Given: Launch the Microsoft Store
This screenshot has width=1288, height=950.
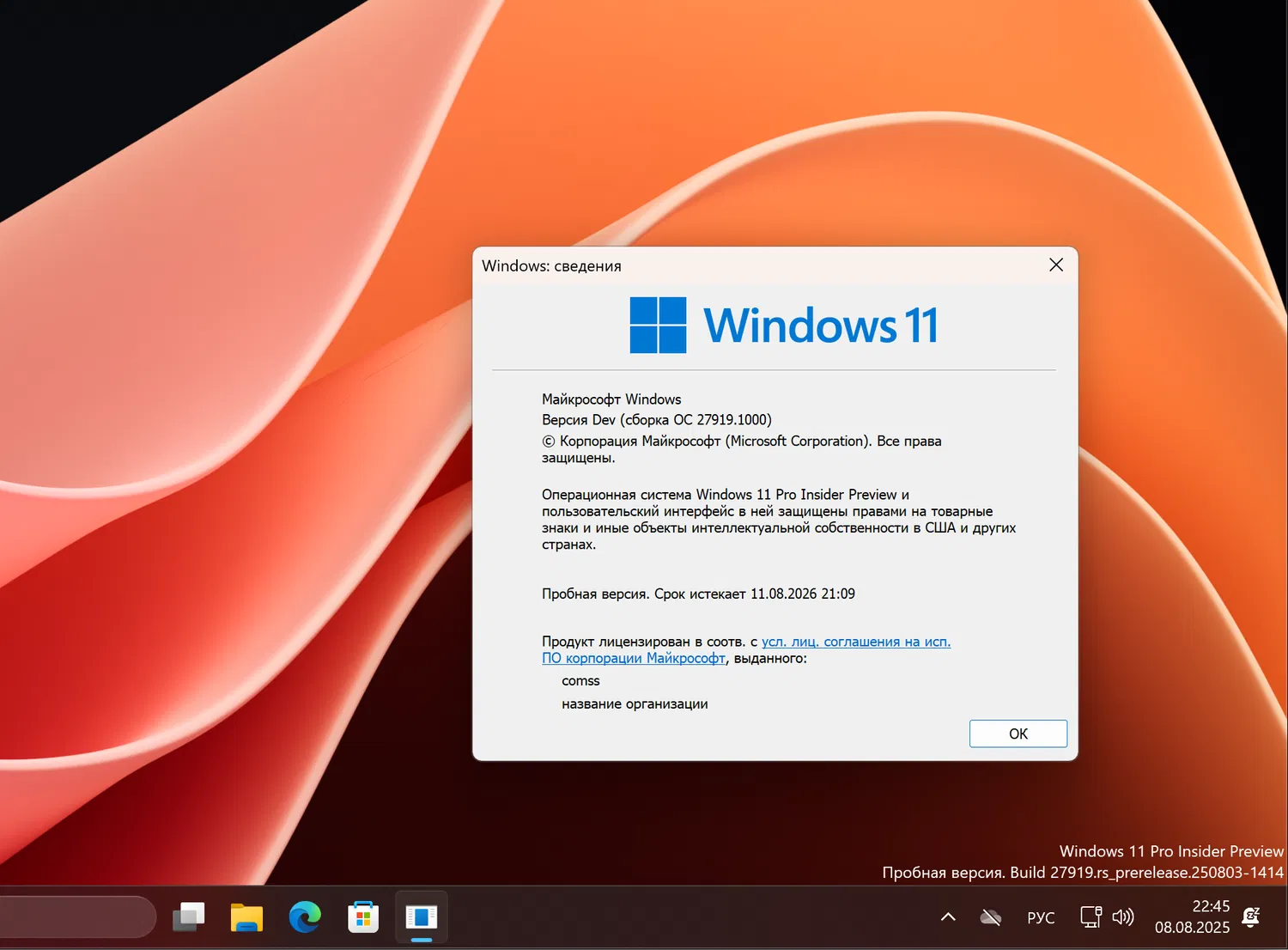Looking at the screenshot, I should click(362, 917).
